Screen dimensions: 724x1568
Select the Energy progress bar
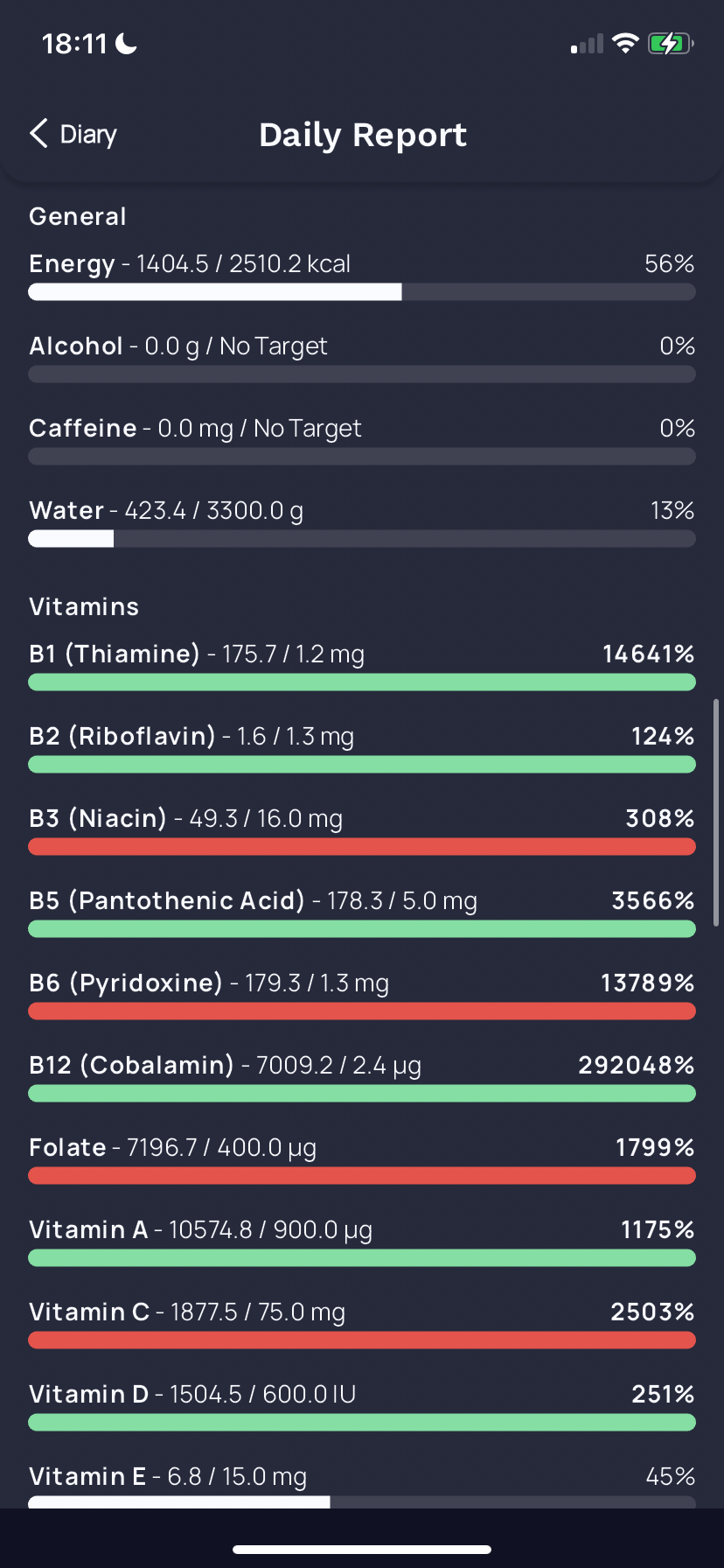click(362, 292)
